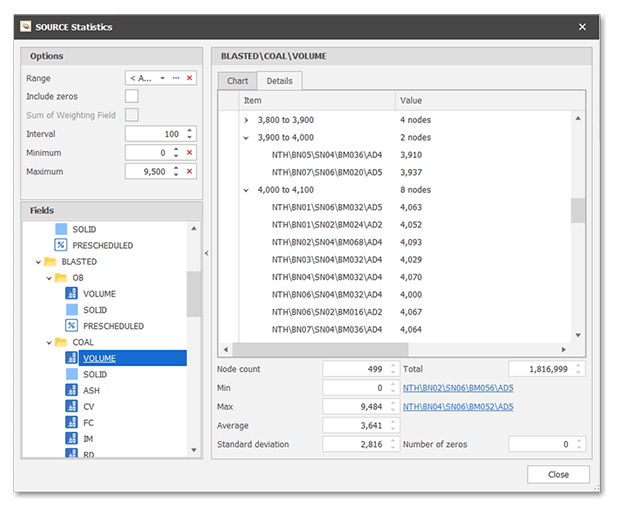
Task: Select row NTH\BN07\SN06\BM020\AD5
Action: 327,172
